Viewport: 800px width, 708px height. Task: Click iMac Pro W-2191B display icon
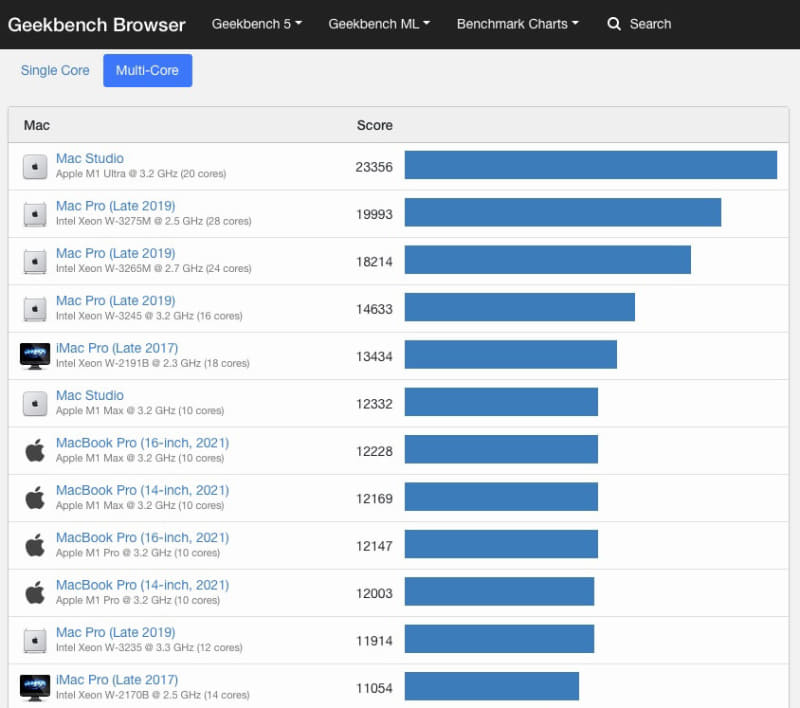click(35, 356)
